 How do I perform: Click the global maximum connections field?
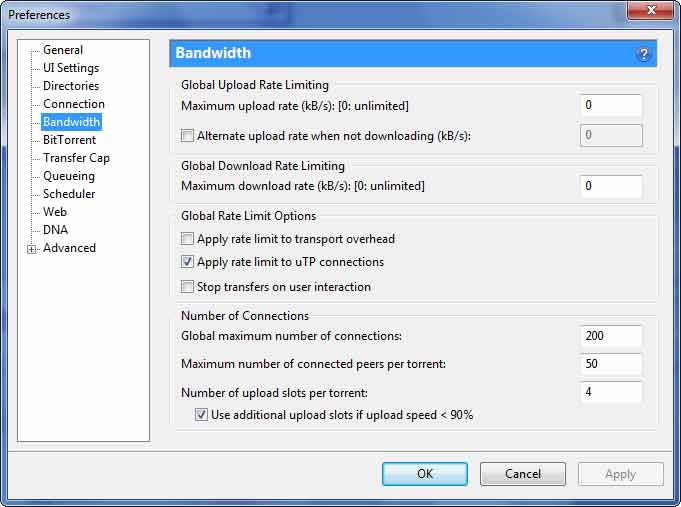610,336
